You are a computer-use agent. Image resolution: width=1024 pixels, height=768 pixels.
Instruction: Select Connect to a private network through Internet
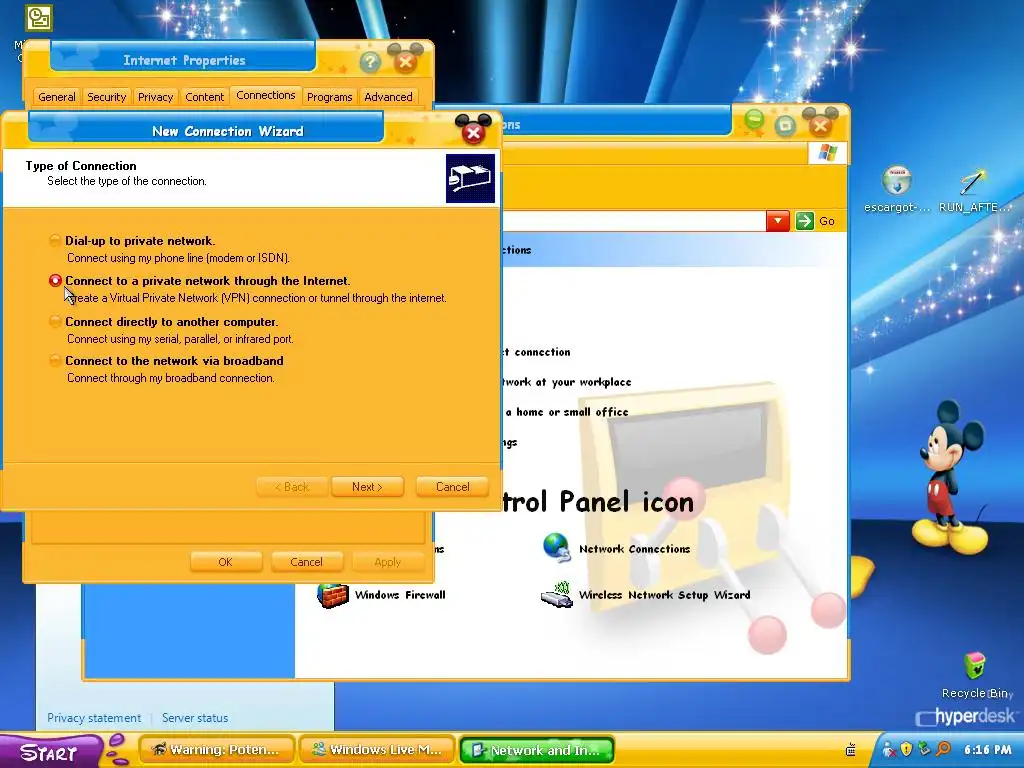click(x=55, y=280)
